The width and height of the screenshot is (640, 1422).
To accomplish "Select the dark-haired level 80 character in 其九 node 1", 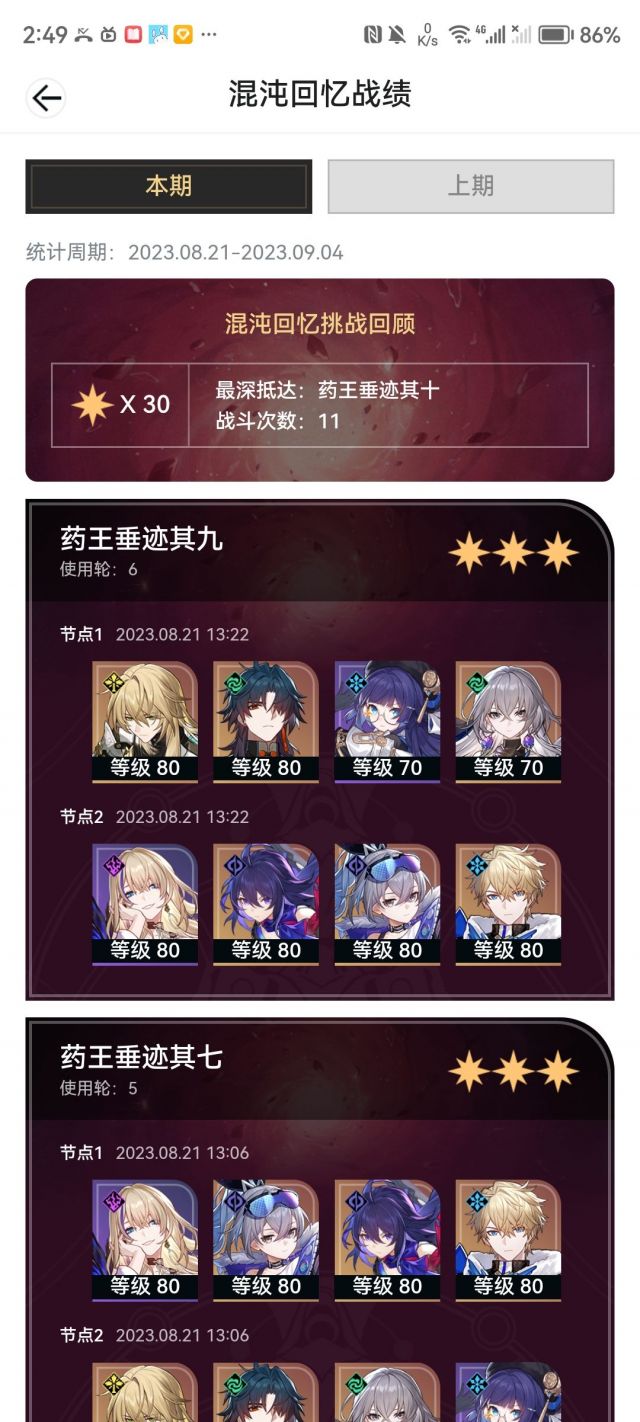I will pos(266,721).
